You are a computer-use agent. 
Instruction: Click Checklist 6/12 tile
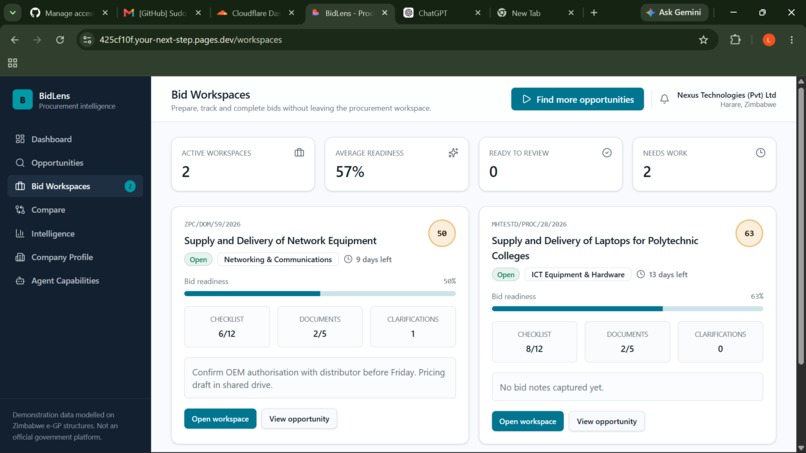(227, 327)
